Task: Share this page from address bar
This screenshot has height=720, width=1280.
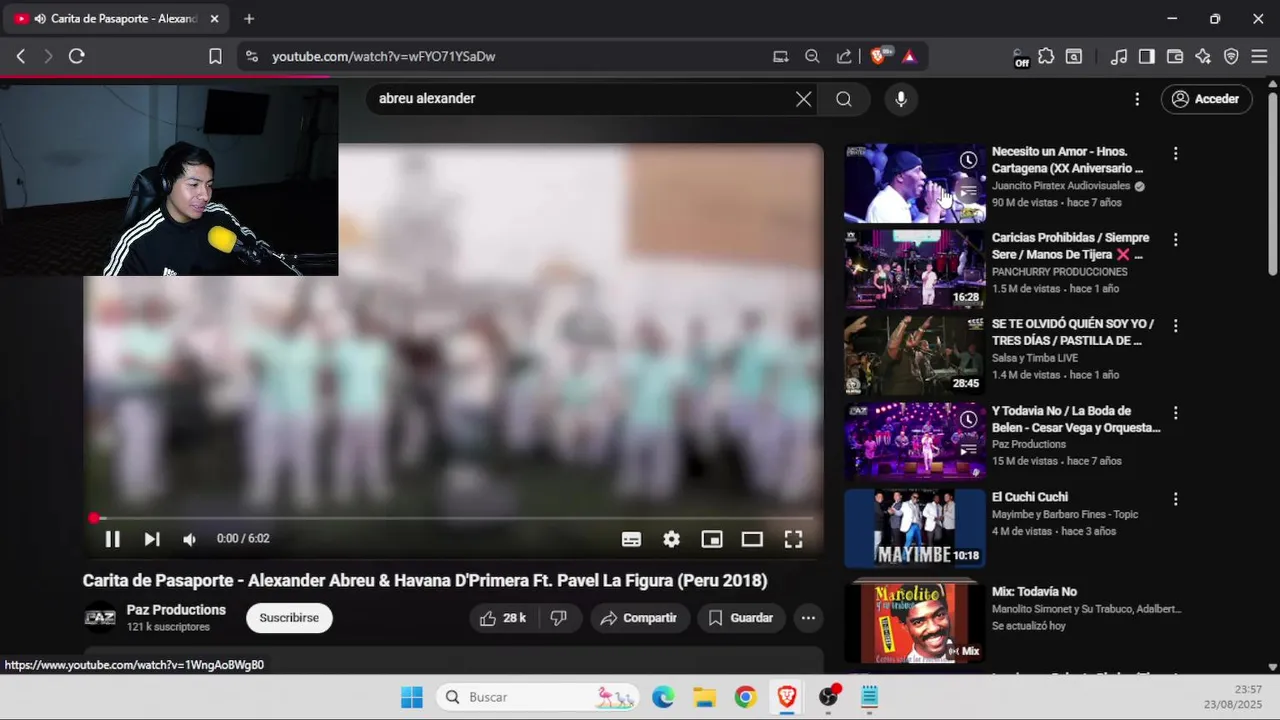Action: pyautogui.click(x=844, y=57)
